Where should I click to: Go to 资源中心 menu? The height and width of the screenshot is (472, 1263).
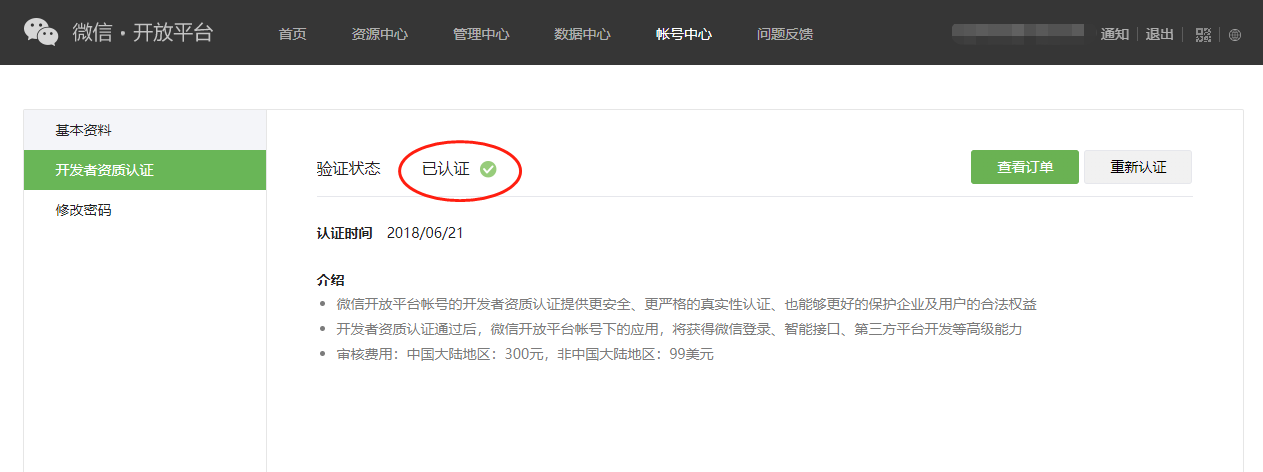(x=380, y=34)
